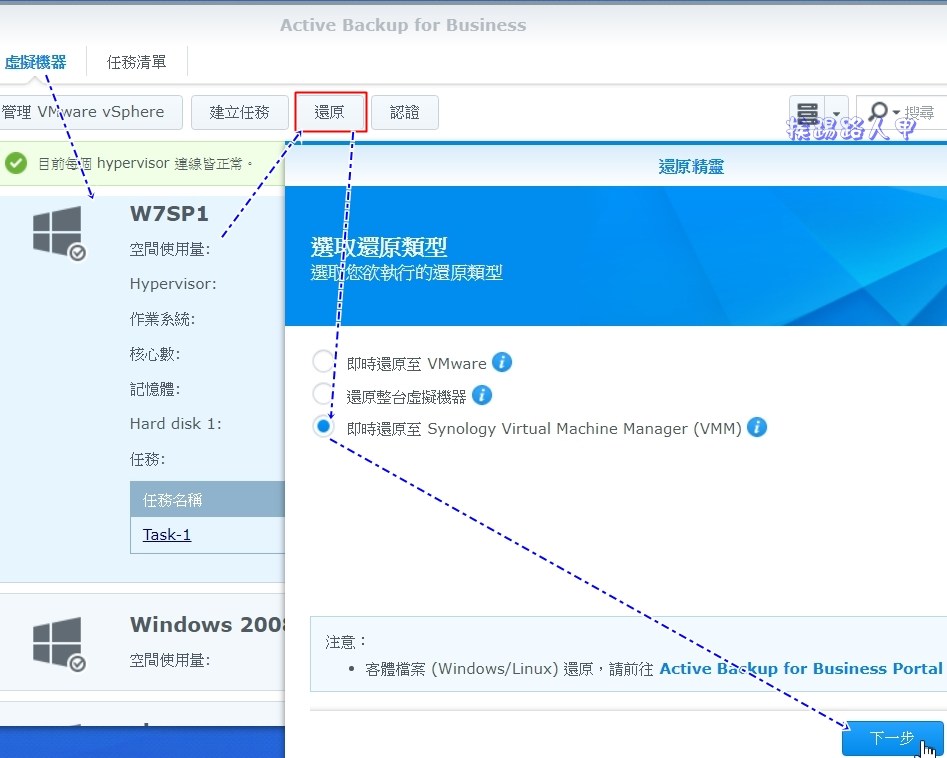The height and width of the screenshot is (758, 947).
Task: Click the green hypervisor status check icon
Action: click(x=16, y=163)
